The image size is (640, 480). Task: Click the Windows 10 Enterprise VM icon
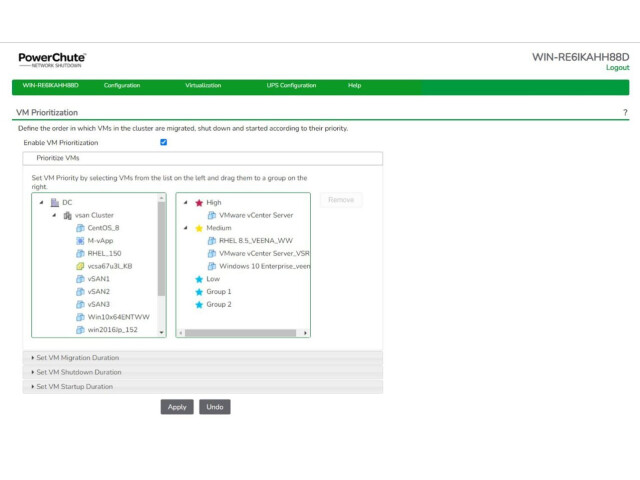click(212, 266)
